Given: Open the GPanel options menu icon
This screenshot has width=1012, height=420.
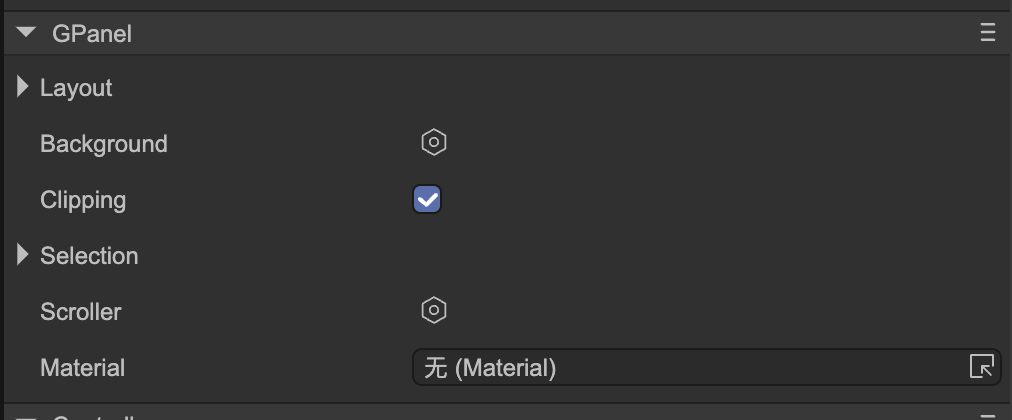Looking at the screenshot, I should pos(988,33).
